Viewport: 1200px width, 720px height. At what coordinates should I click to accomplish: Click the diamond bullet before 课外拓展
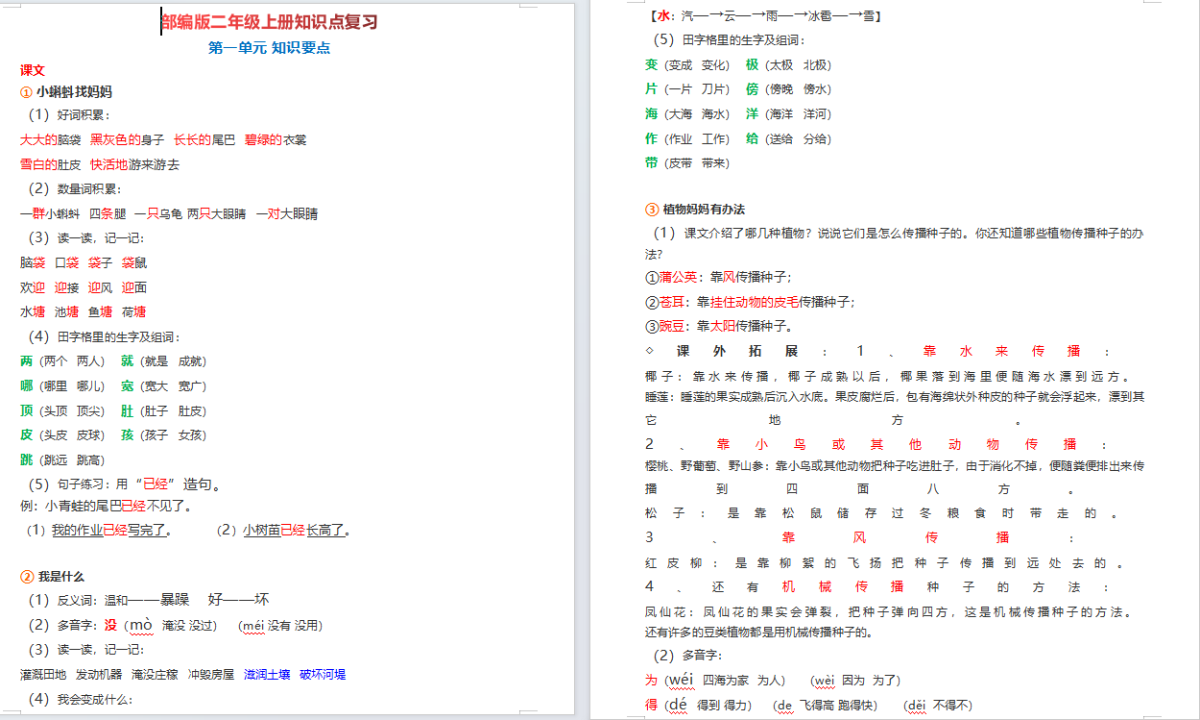tap(651, 351)
